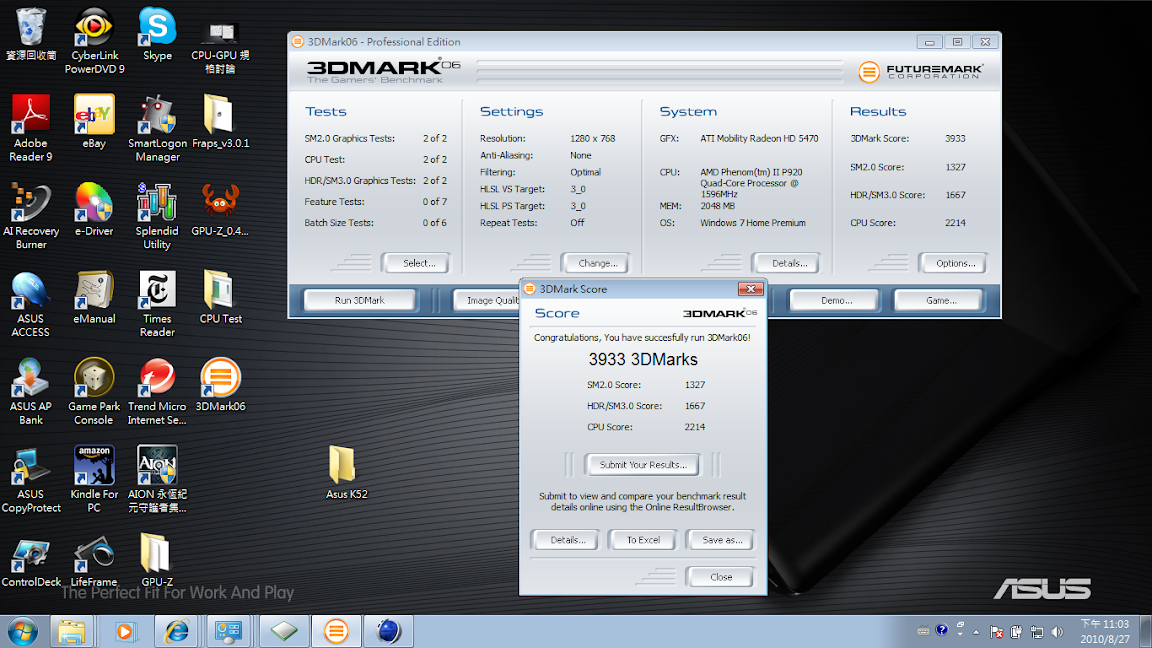Image resolution: width=1152 pixels, height=648 pixels.
Task: Click the 1280 x 768 resolution value
Action: (592, 138)
